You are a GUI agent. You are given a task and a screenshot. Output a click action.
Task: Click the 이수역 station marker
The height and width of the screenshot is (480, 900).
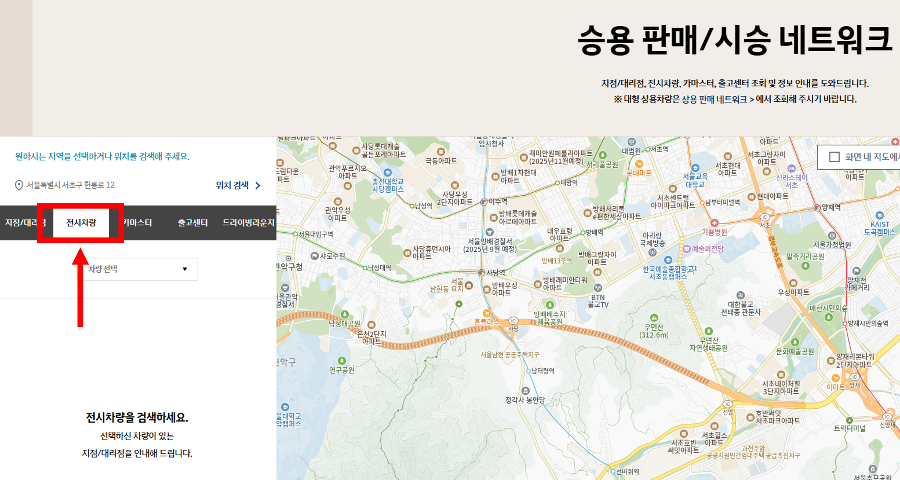click(484, 202)
